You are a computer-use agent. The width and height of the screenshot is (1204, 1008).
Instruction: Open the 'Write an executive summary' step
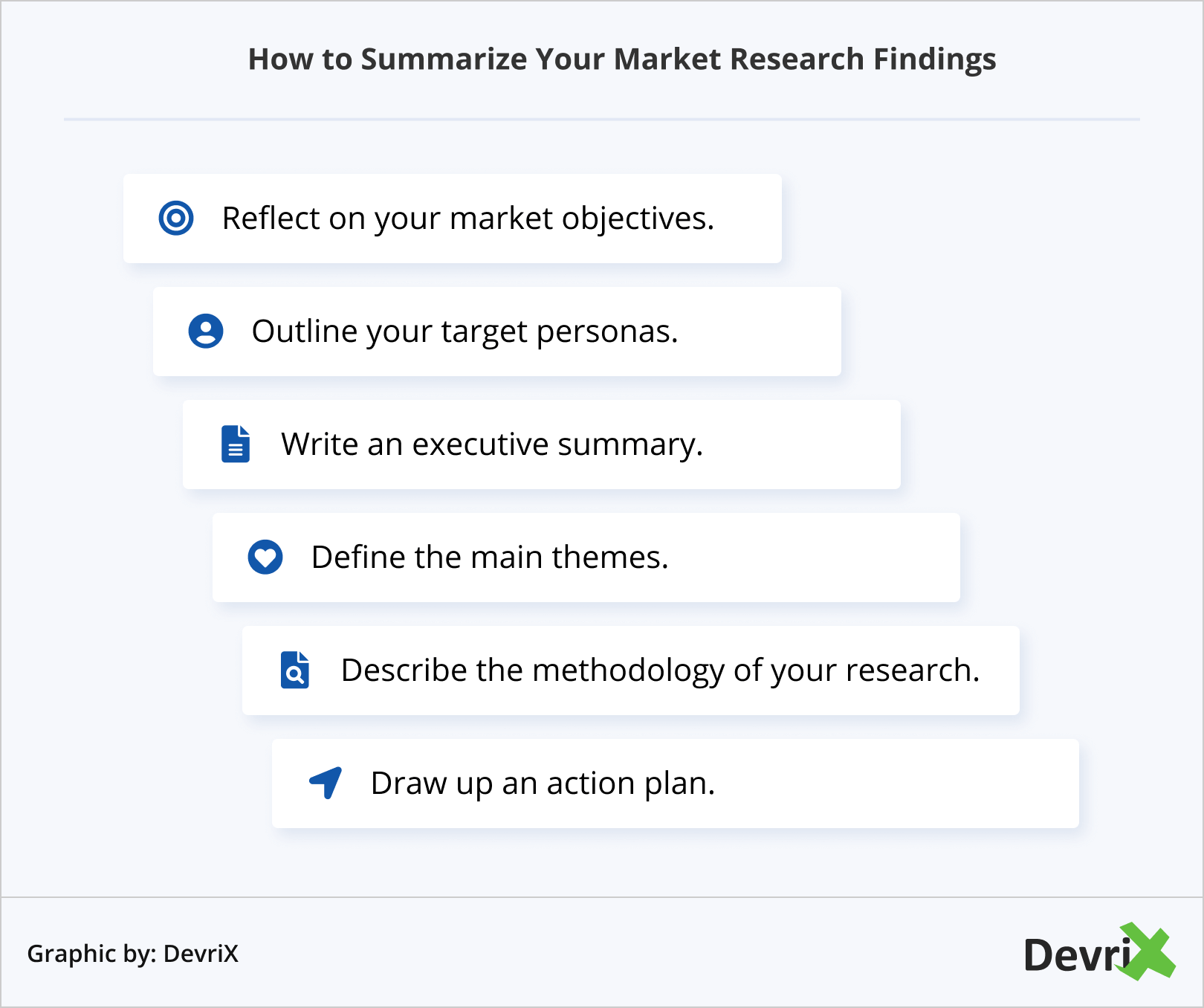[x=491, y=445]
